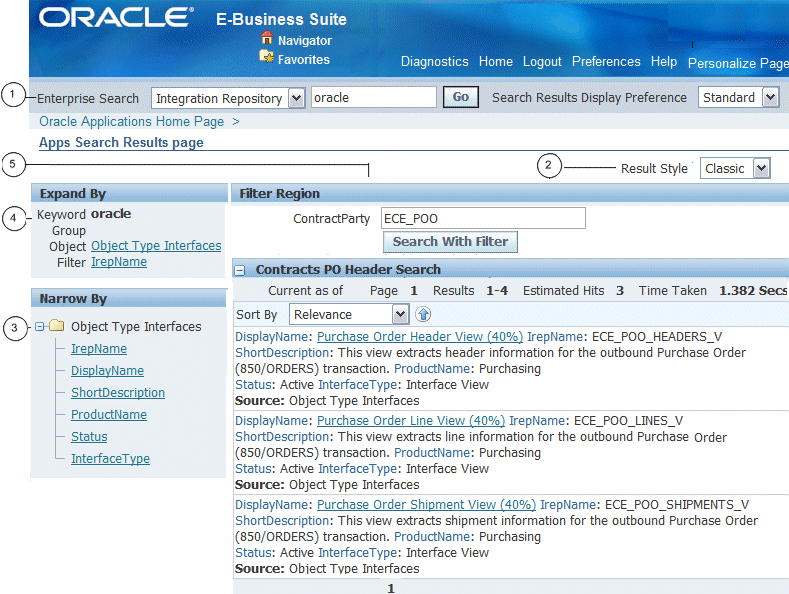Open Purchase Order Header View (40%) result
789x594 pixels.
coord(420,337)
